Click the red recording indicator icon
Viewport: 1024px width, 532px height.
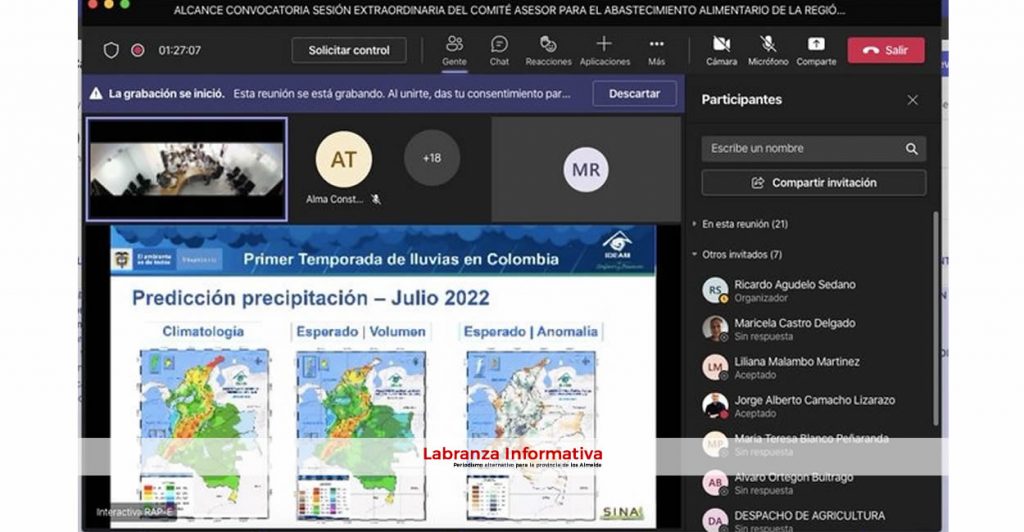coord(138,50)
